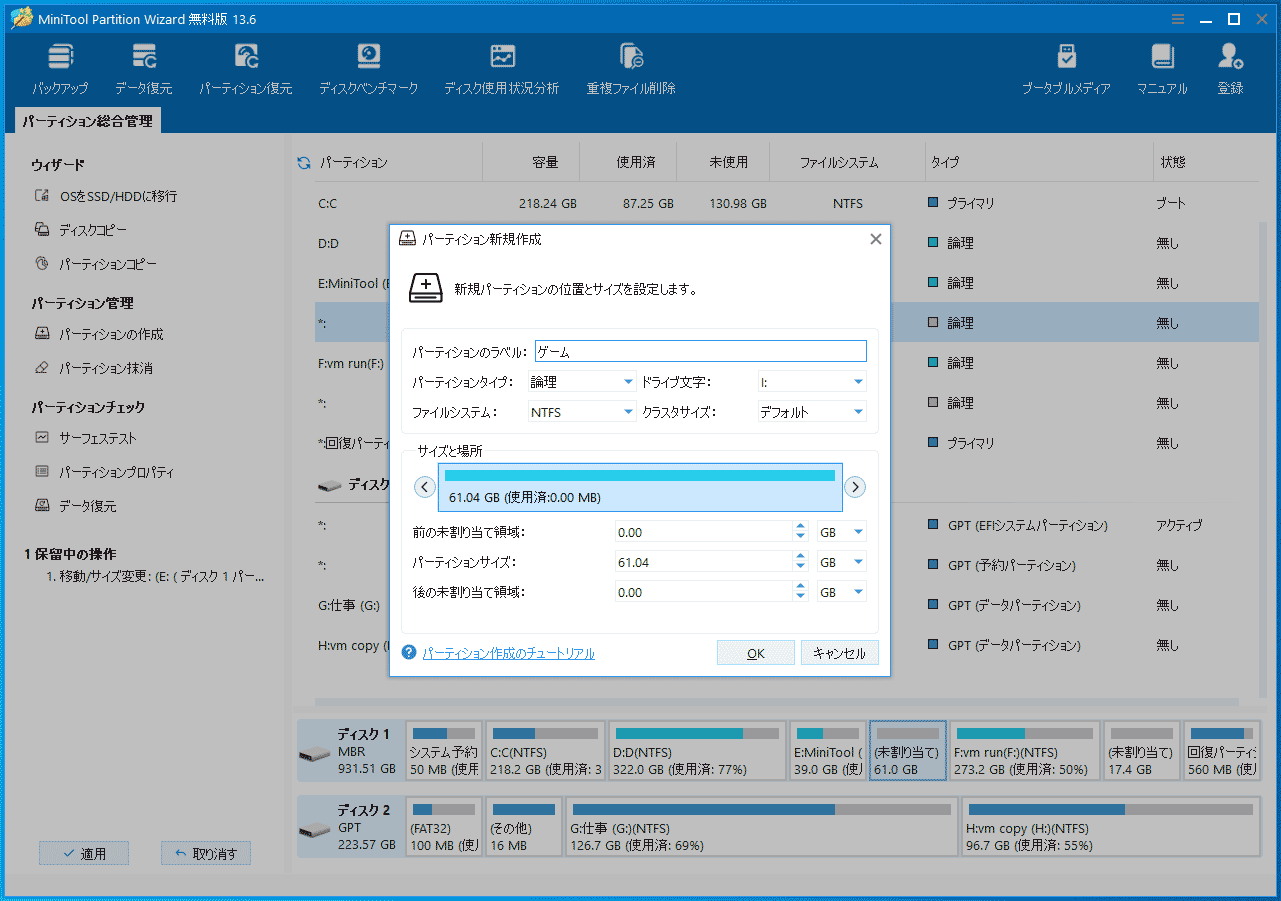This screenshot has width=1281, height=901.
Task: Move partition right with arrow button
Action: (x=855, y=487)
